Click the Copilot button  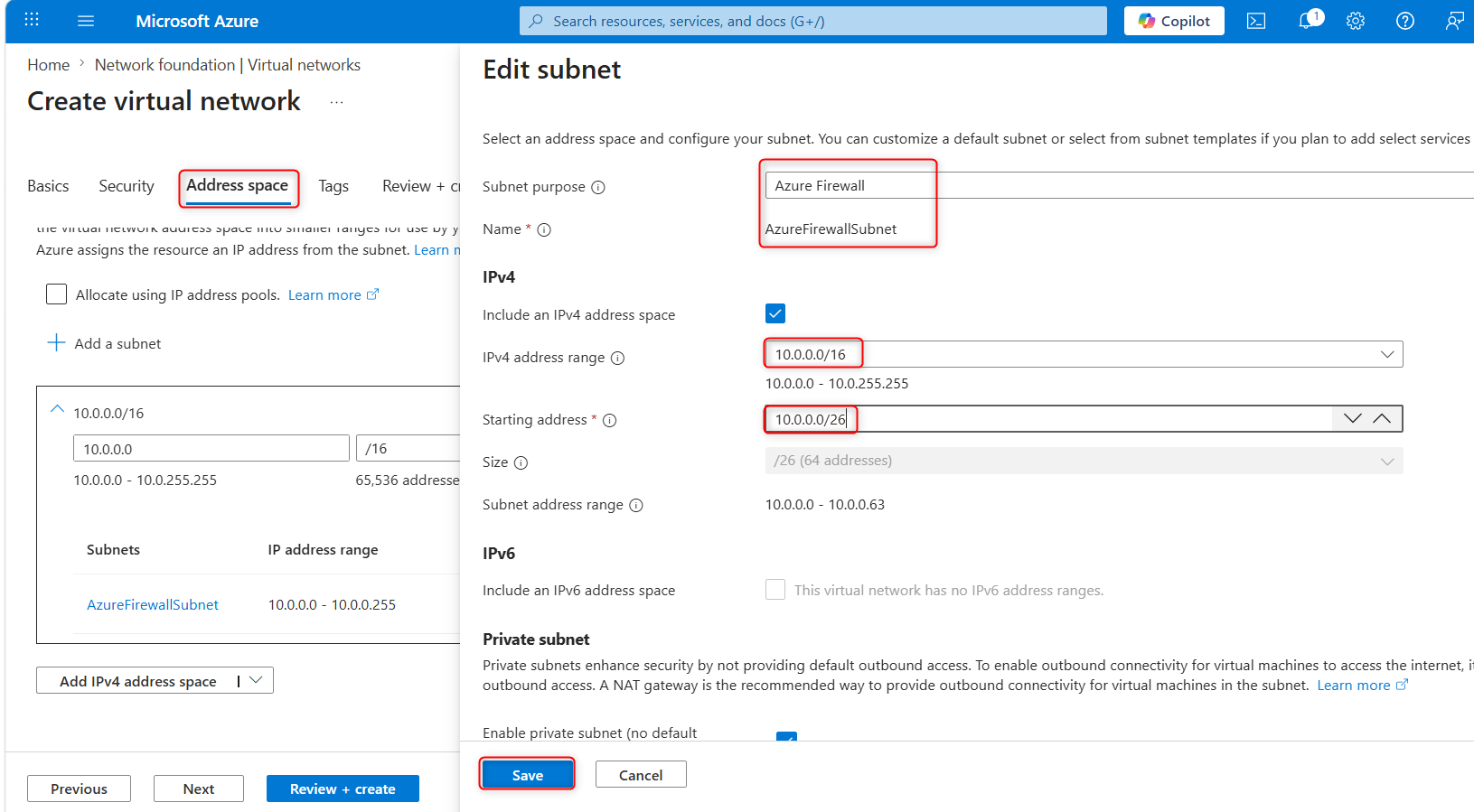[1174, 21]
